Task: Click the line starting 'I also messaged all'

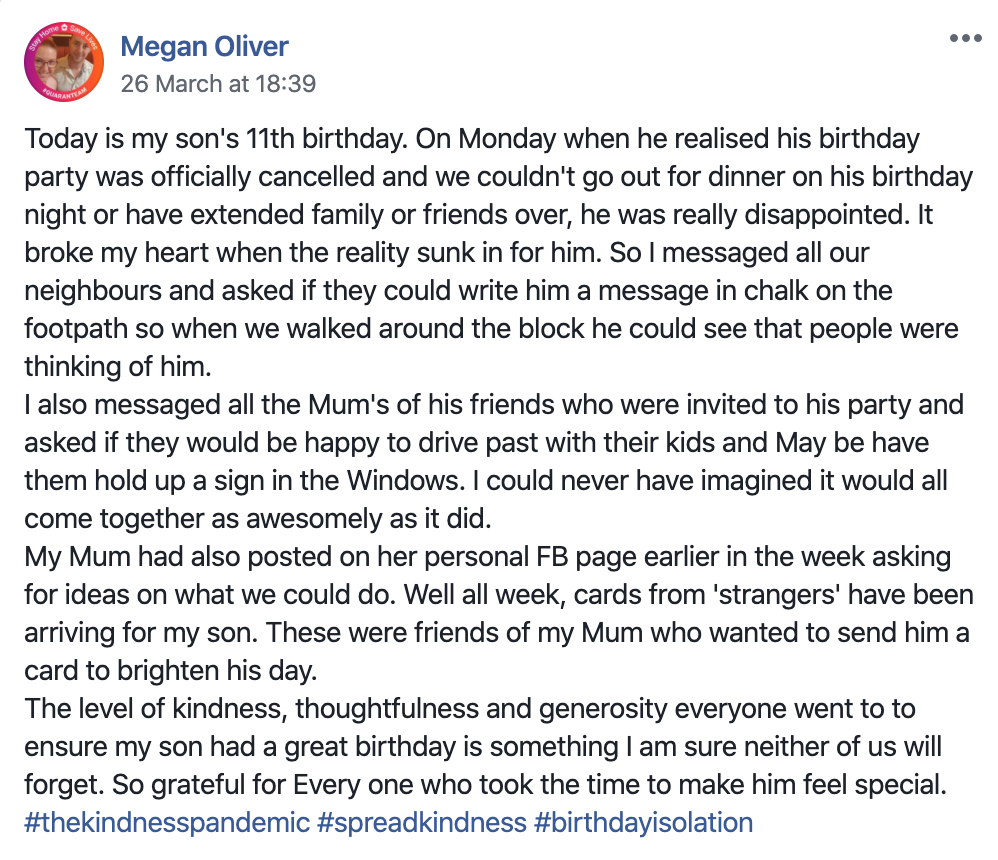Action: 494,405
